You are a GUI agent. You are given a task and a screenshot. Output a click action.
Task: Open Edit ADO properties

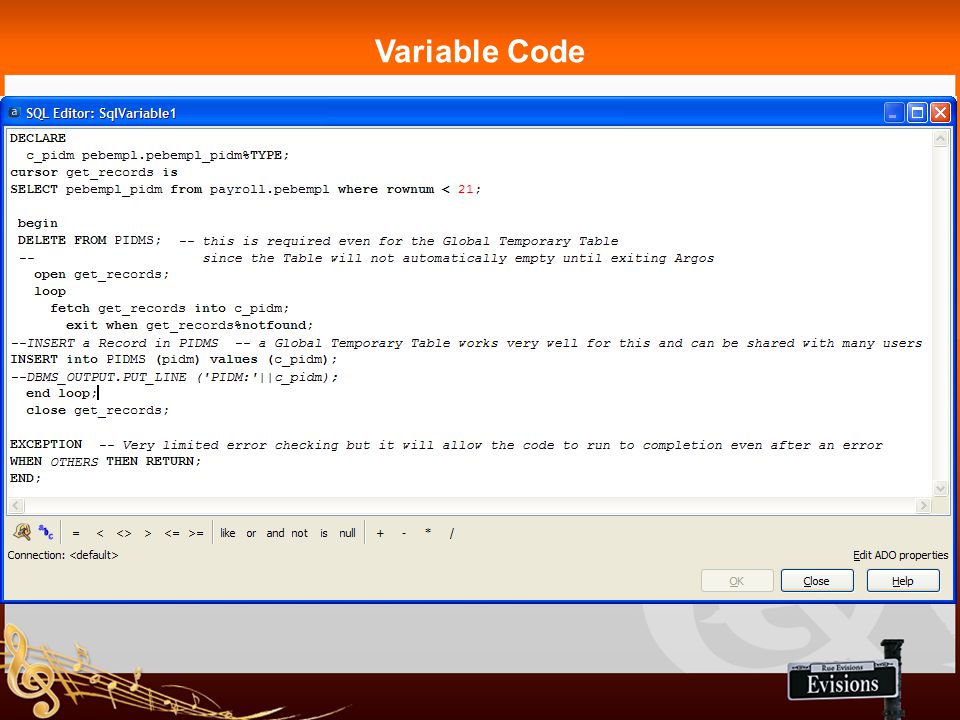[901, 555]
